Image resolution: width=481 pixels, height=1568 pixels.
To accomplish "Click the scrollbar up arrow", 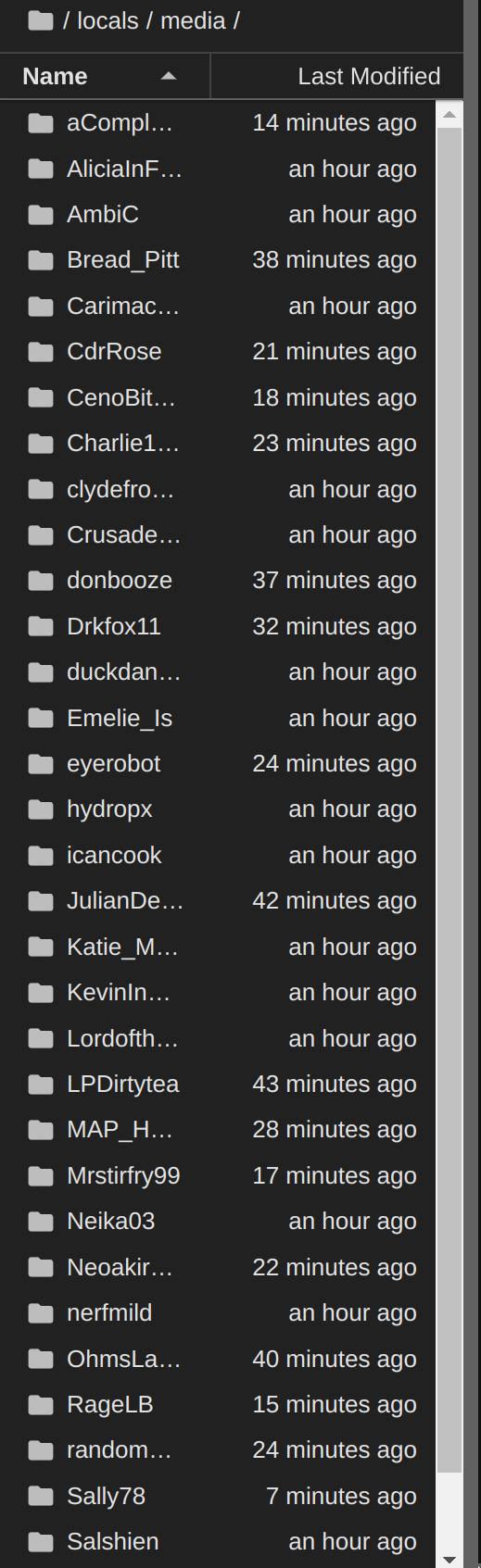I will (x=449, y=115).
